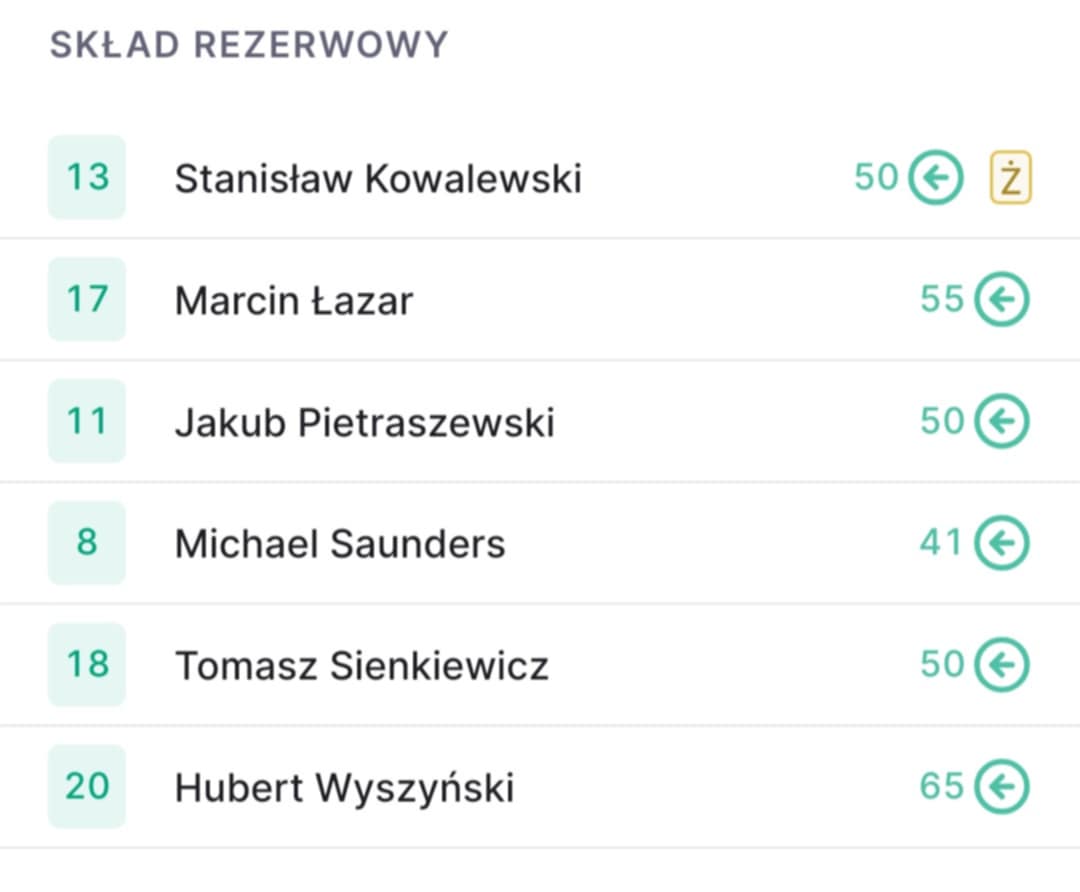Open player Marcin Łazar
Viewport: 1080px width, 892px height.
tap(294, 301)
